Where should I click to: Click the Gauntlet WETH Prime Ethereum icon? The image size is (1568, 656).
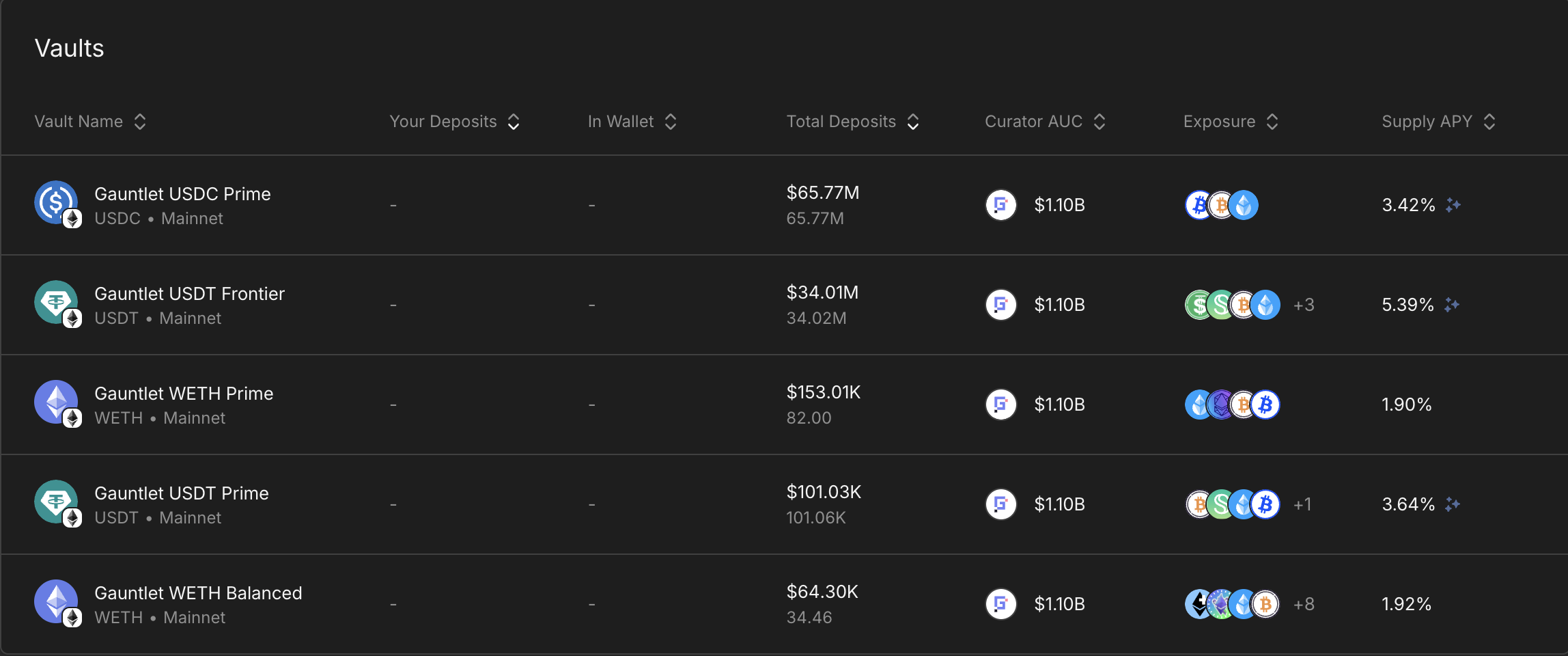click(56, 402)
